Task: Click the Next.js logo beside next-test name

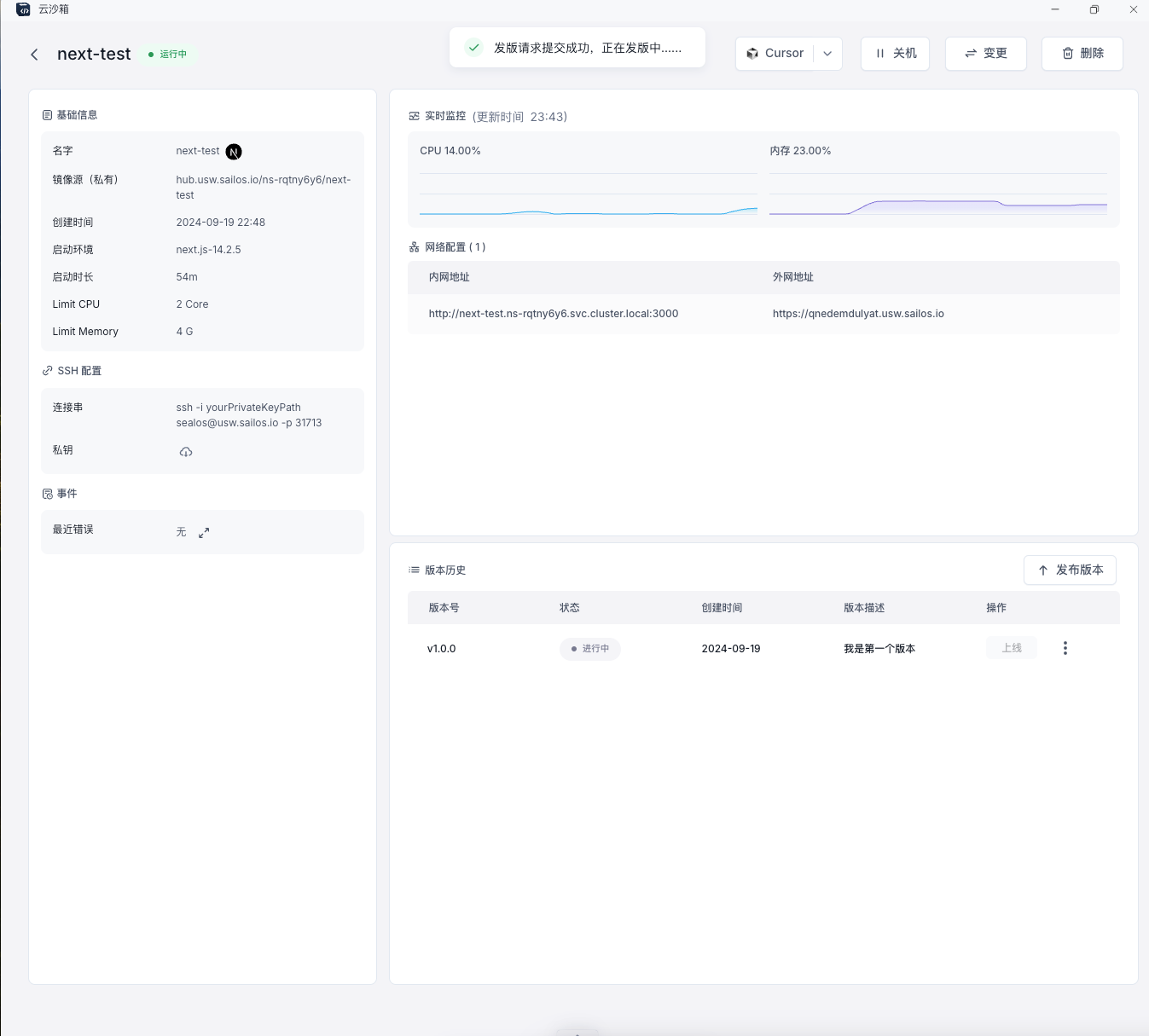Action: [234, 152]
